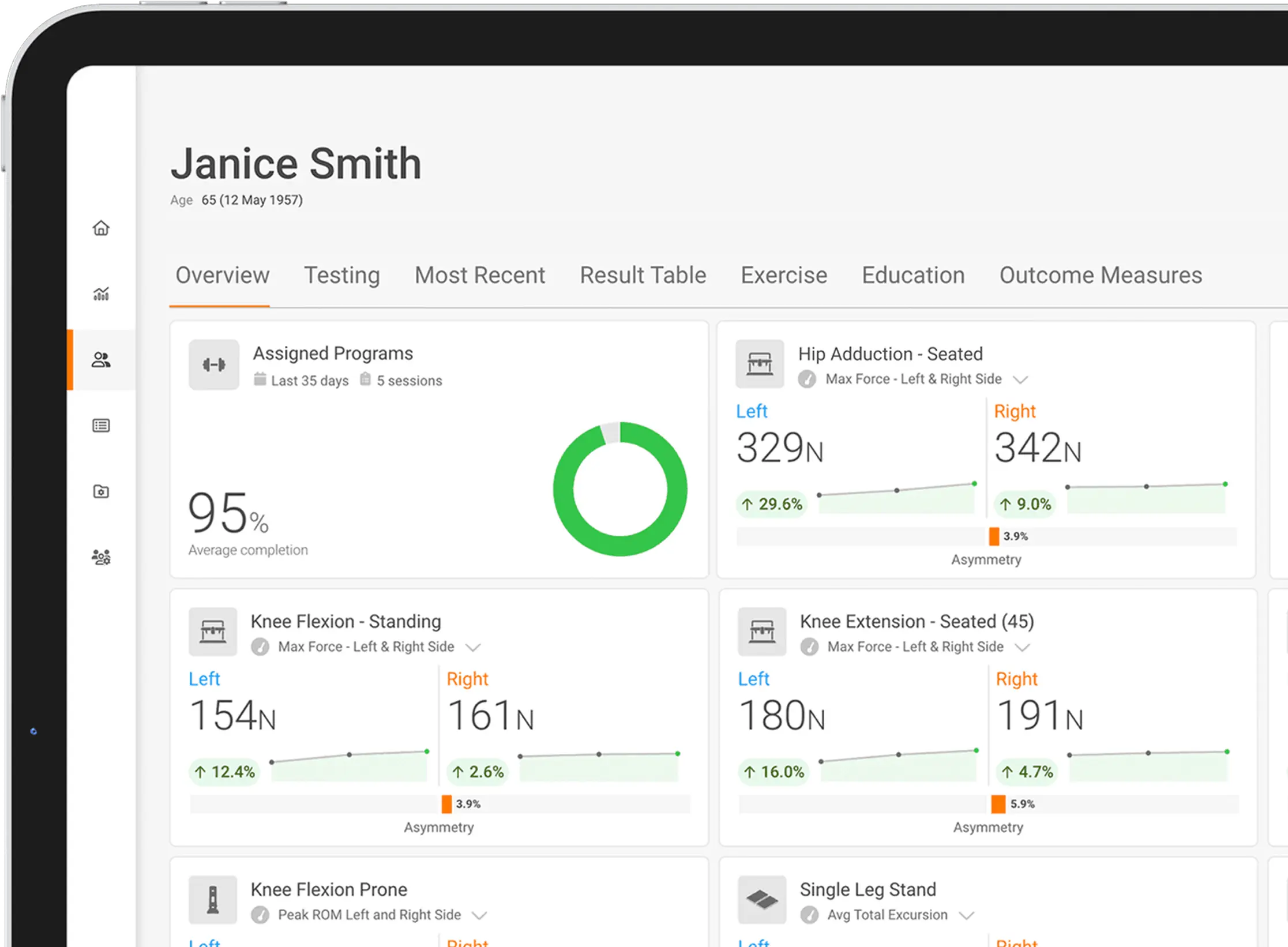Expand Hip Adduction Max Force metric dropdown
Image resolution: width=1288 pixels, height=947 pixels.
(x=1020, y=379)
